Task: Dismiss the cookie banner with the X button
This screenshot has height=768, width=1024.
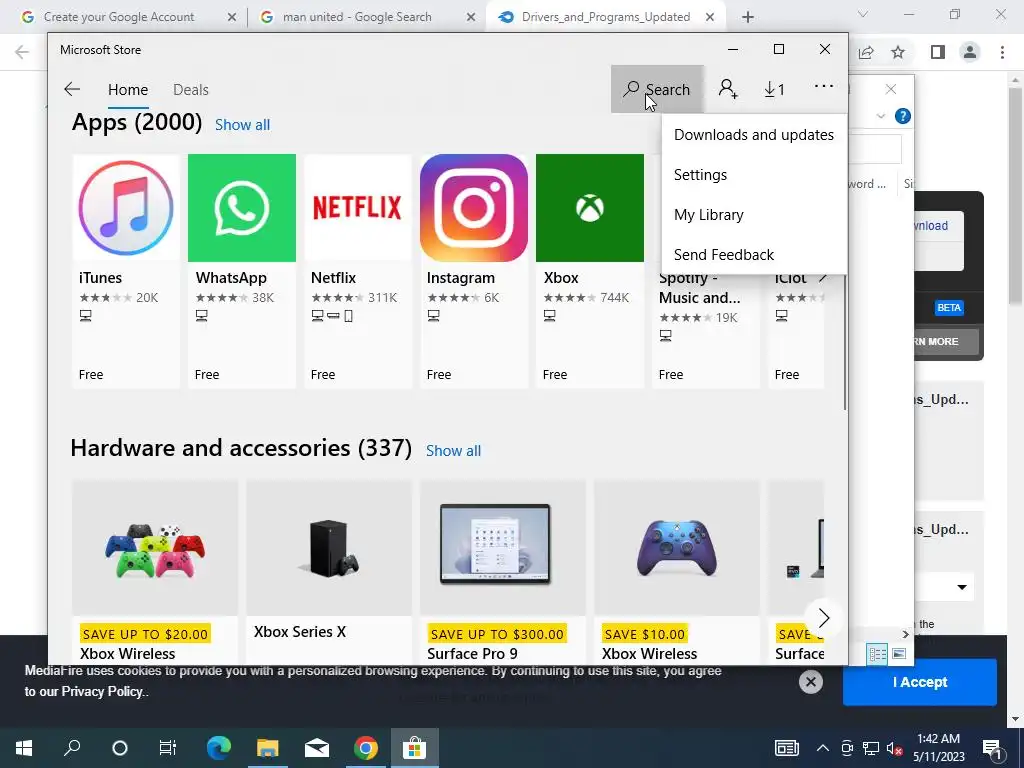Action: (810, 682)
